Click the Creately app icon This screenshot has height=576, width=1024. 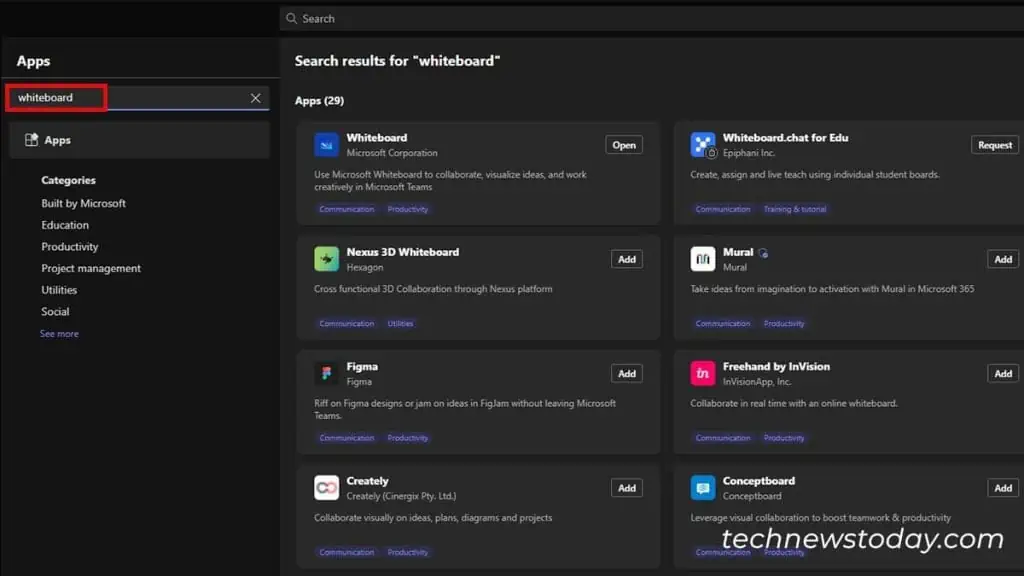point(326,487)
